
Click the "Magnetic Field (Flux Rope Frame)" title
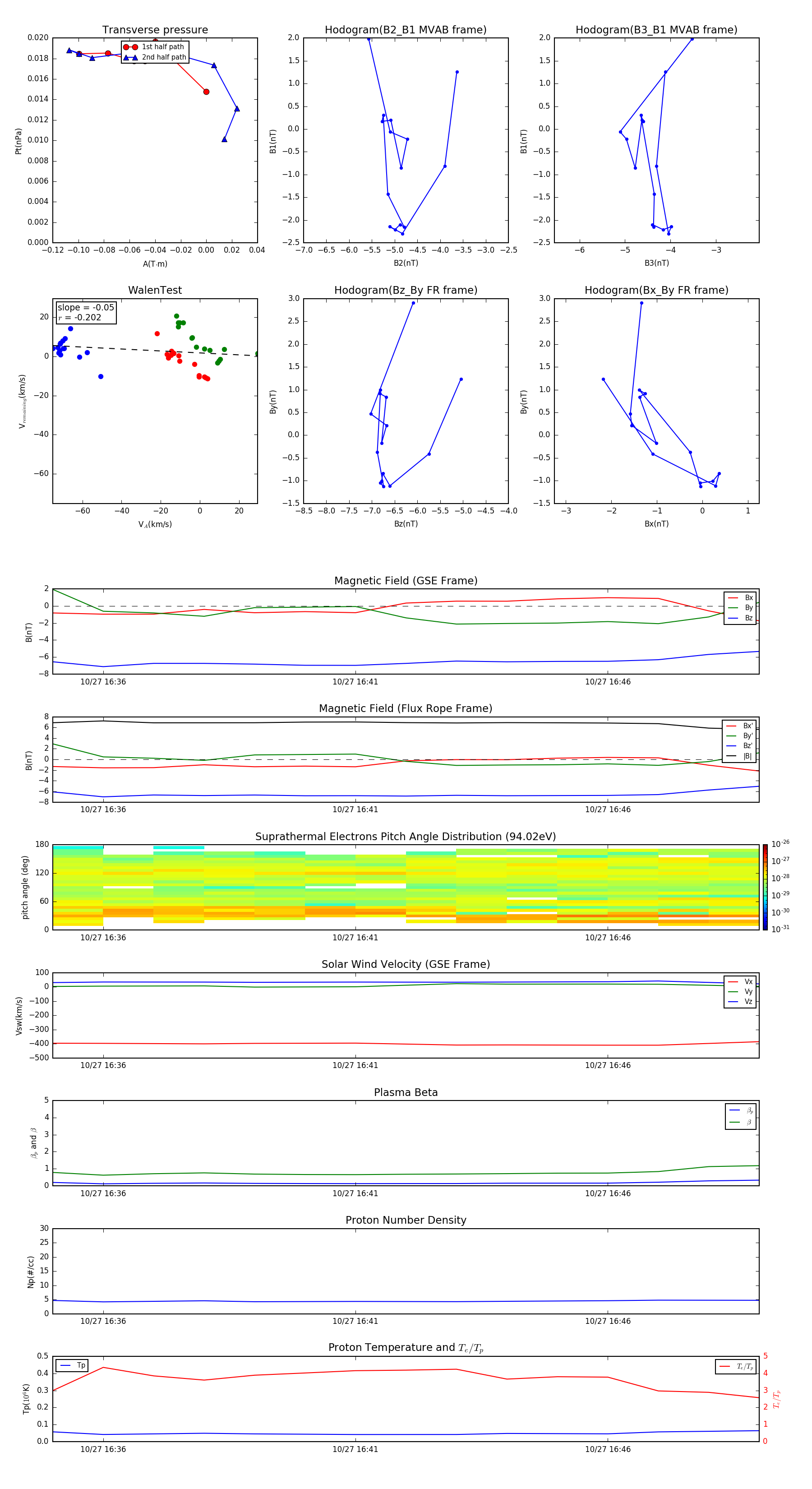pos(406,709)
